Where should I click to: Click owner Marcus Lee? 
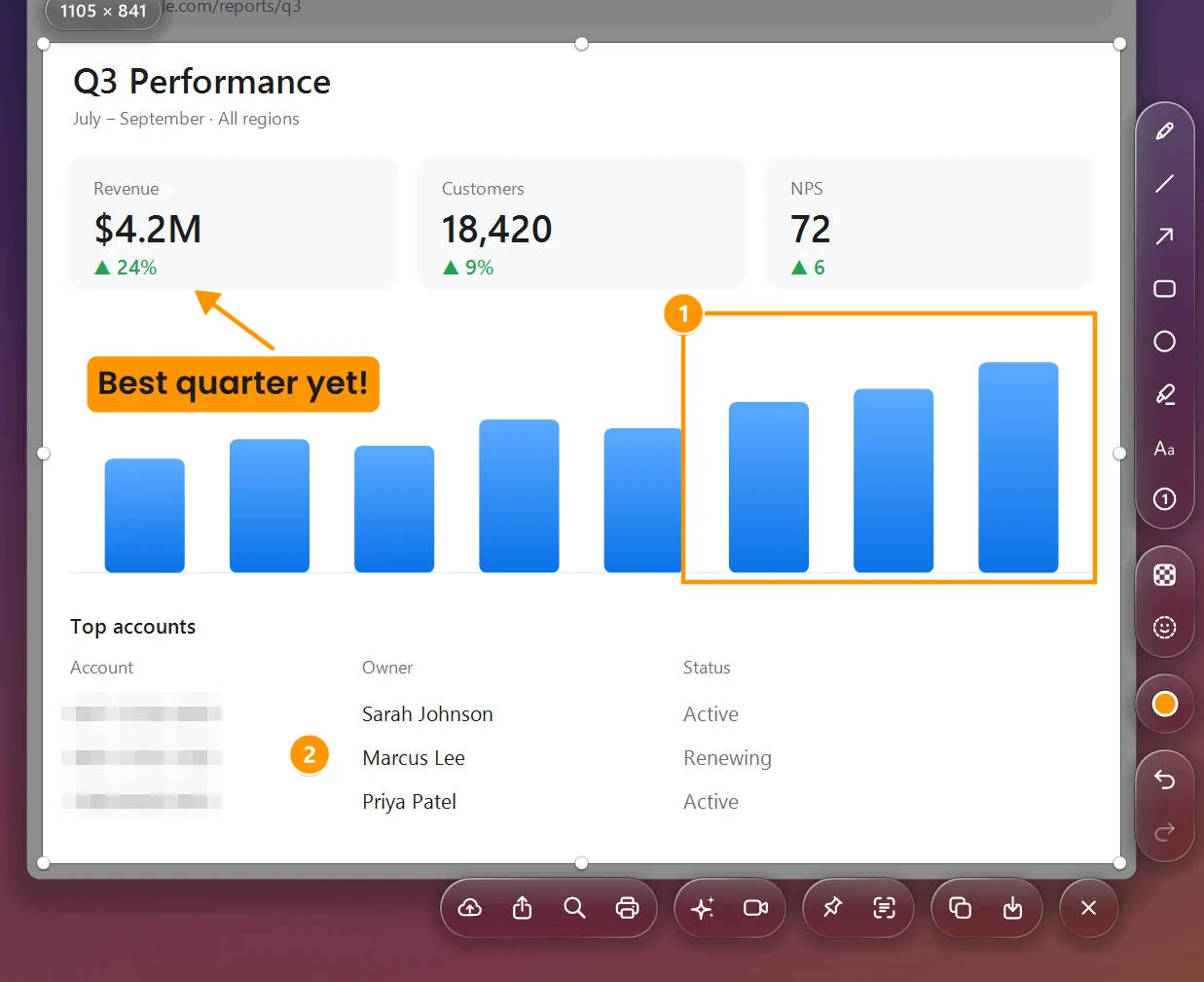click(414, 758)
